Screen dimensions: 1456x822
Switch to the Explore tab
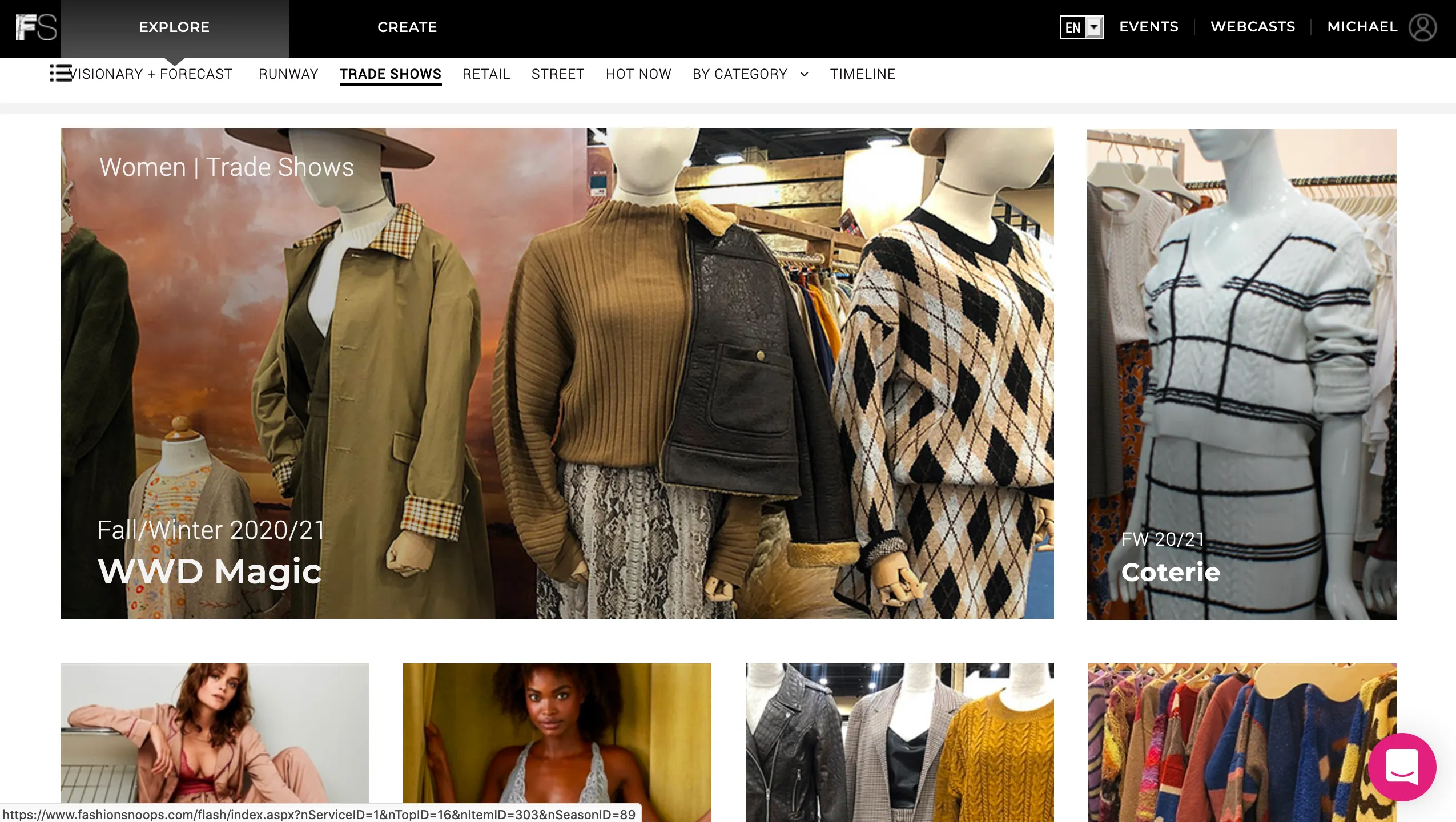[175, 29]
